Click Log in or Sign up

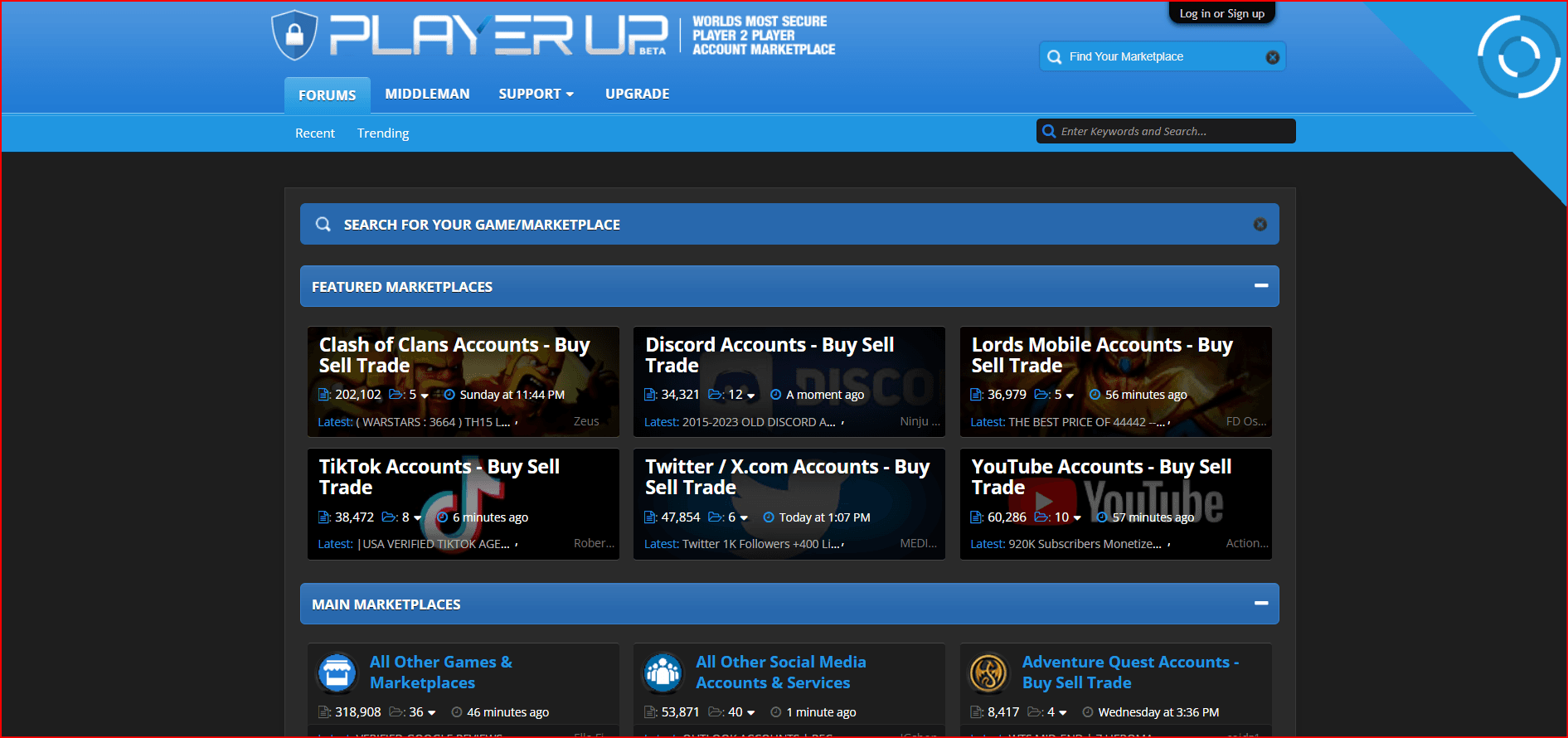(1221, 13)
